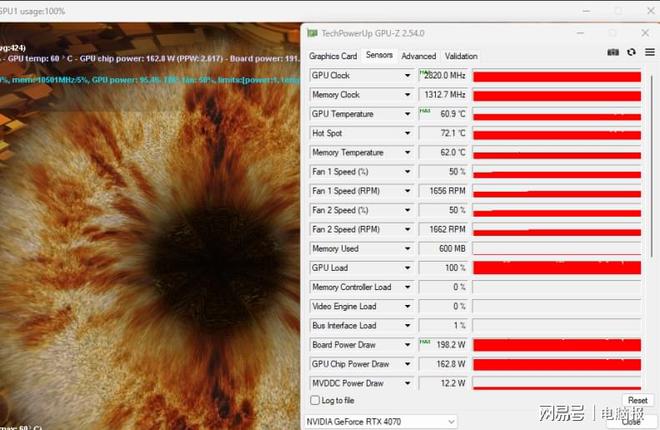660x430 pixels.
Task: Click the GPU Temperature value 60.9 °C
Action: (x=443, y=114)
